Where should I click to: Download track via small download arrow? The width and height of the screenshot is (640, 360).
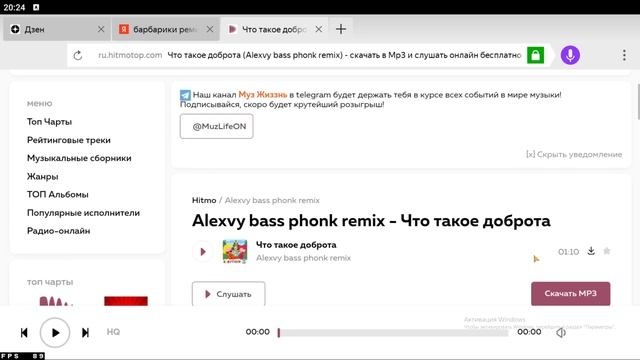591,251
